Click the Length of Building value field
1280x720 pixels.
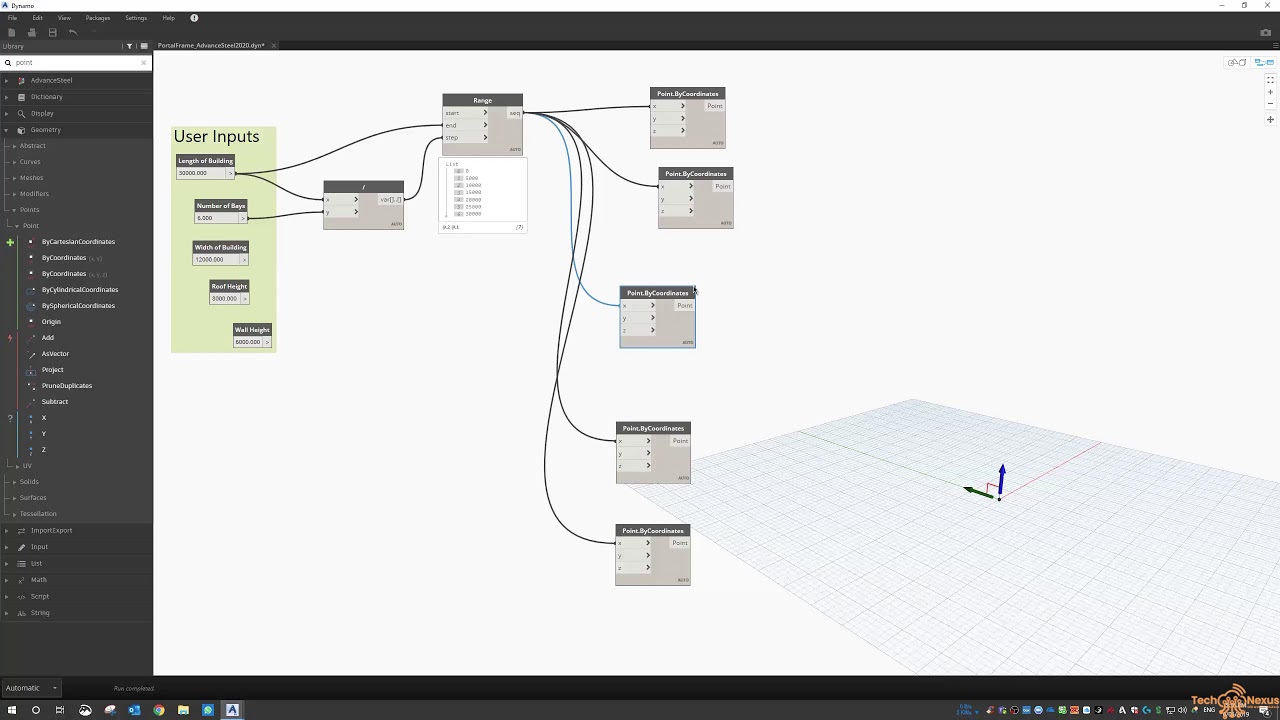point(201,173)
